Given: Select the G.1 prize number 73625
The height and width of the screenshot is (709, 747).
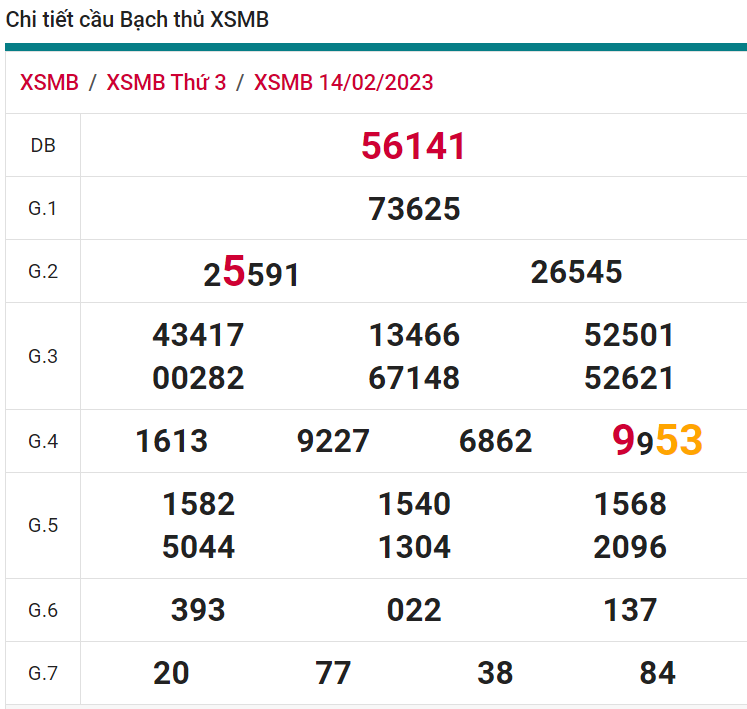Looking at the screenshot, I should pyautogui.click(x=414, y=209).
